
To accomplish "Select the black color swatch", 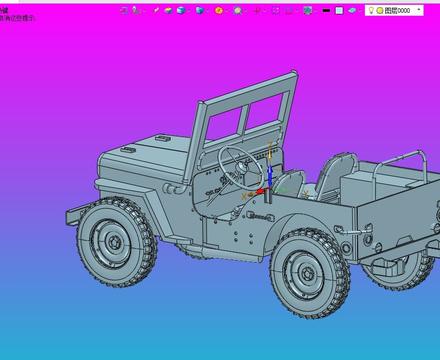I will click(x=326, y=11).
